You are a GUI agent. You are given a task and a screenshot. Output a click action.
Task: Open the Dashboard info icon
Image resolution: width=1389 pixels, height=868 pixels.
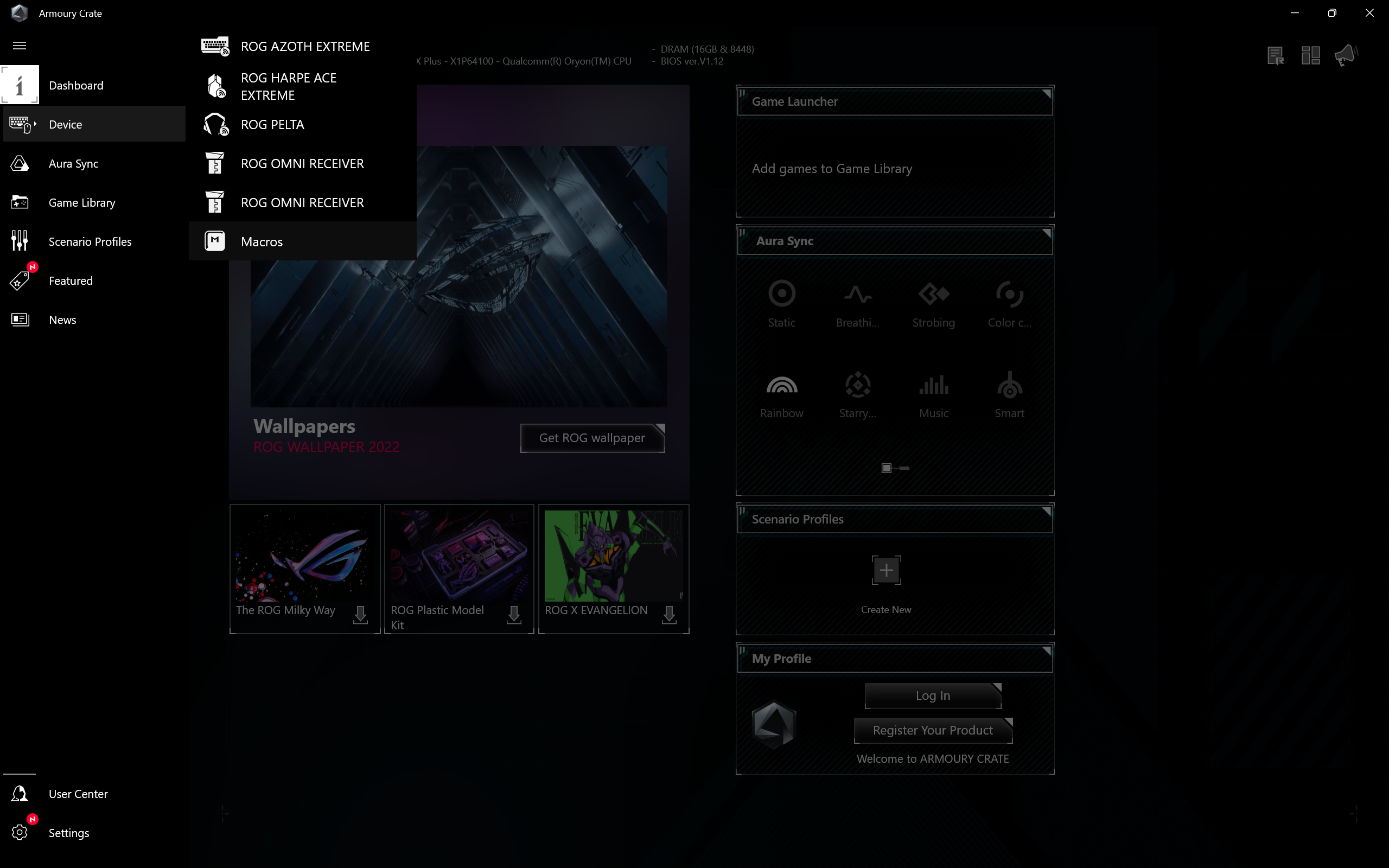20,85
